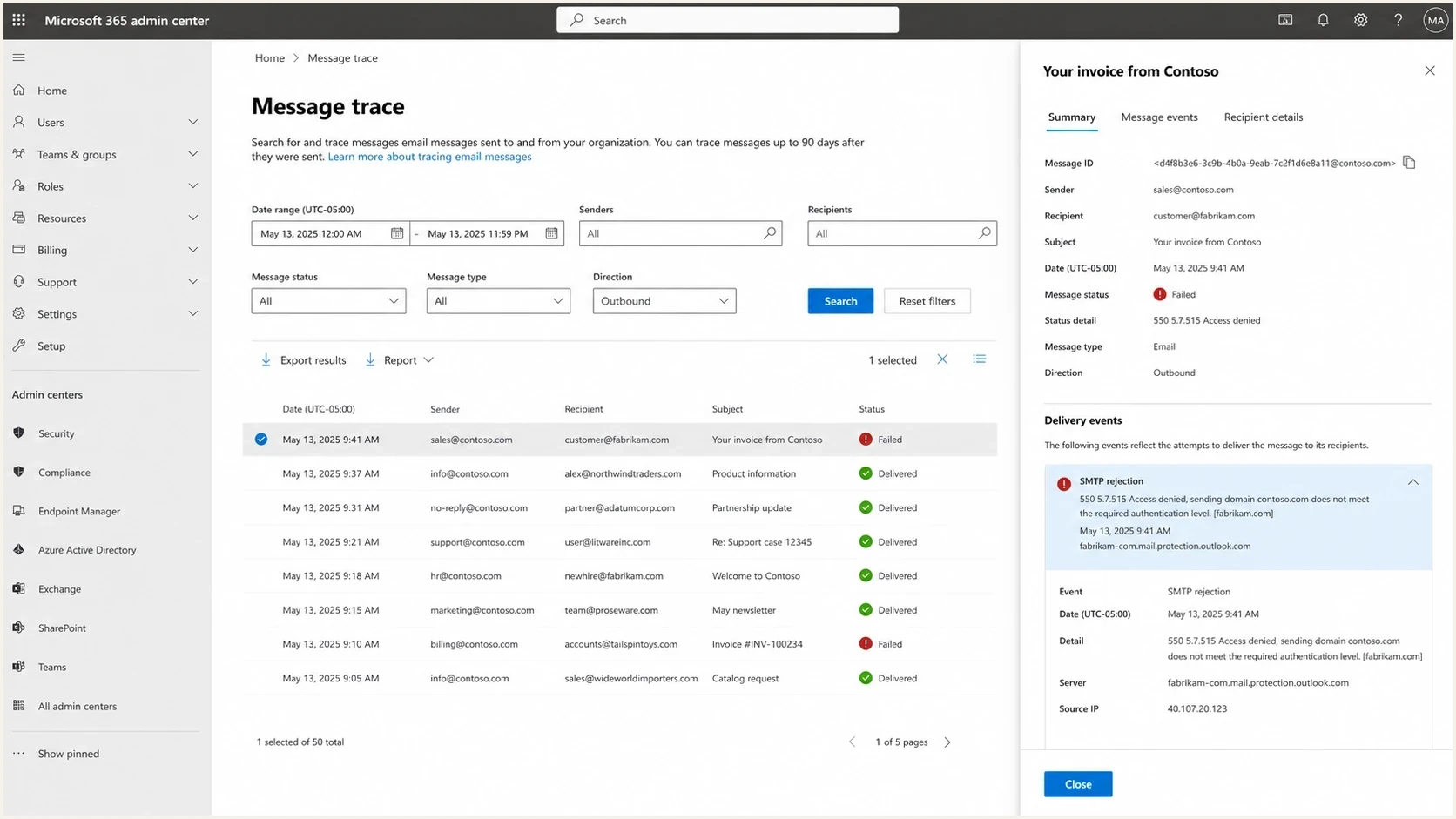Click the Reset filters button
This screenshot has height=819, width=1456.
[927, 301]
